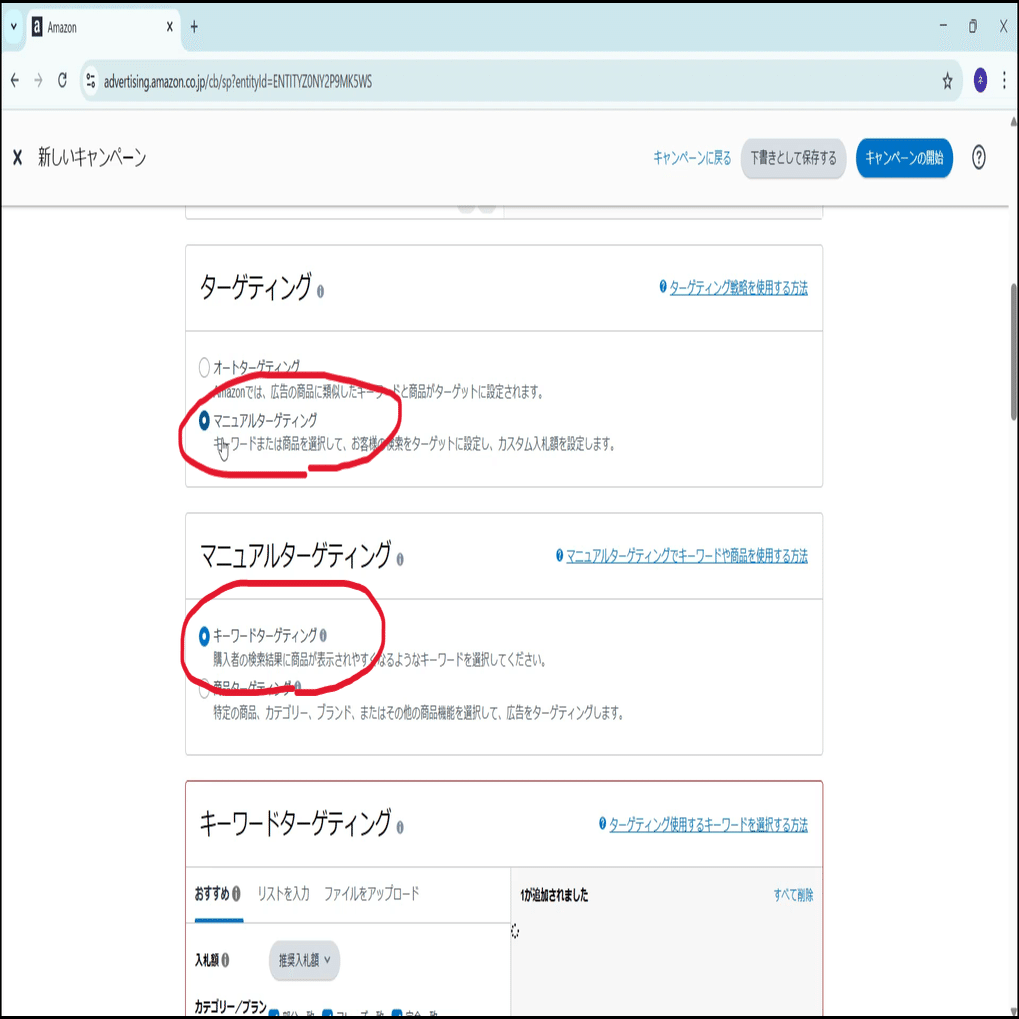Open ターゲティング戦略を使用する方法 link
1019x1019 pixels.
coord(738,287)
